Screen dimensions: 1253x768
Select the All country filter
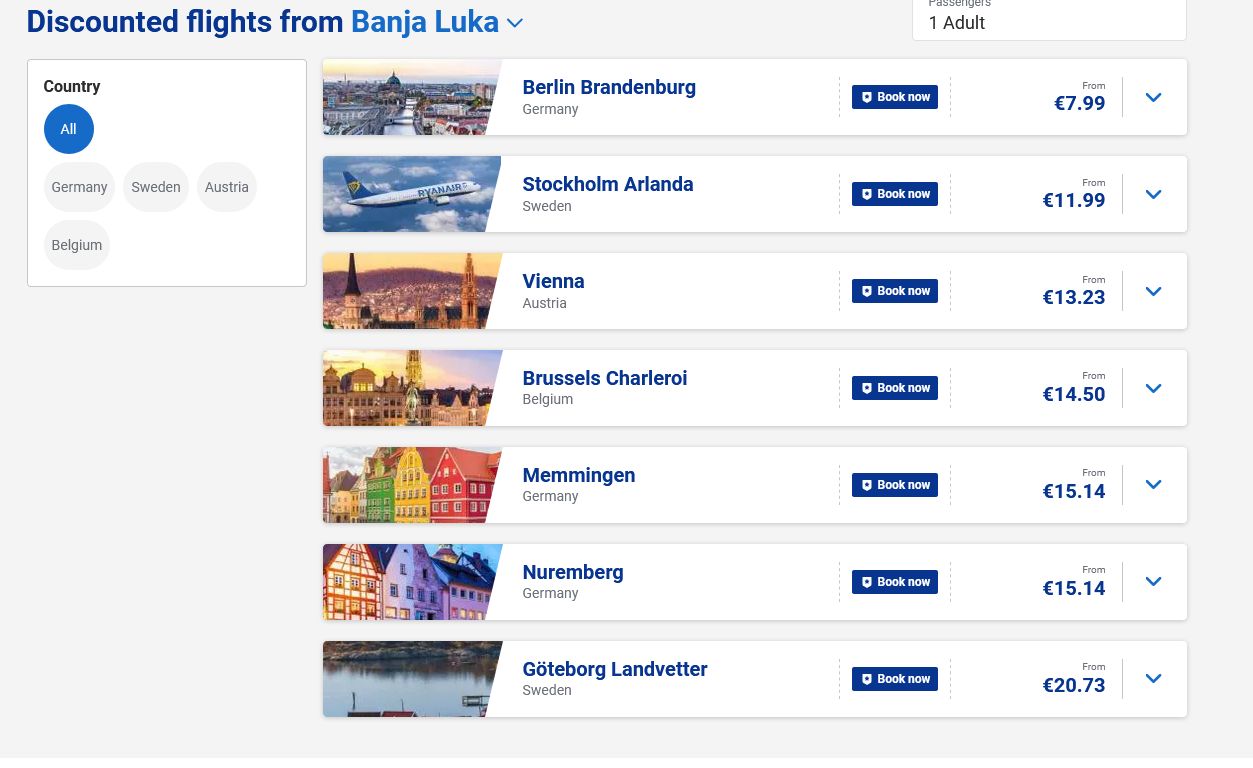click(68, 129)
